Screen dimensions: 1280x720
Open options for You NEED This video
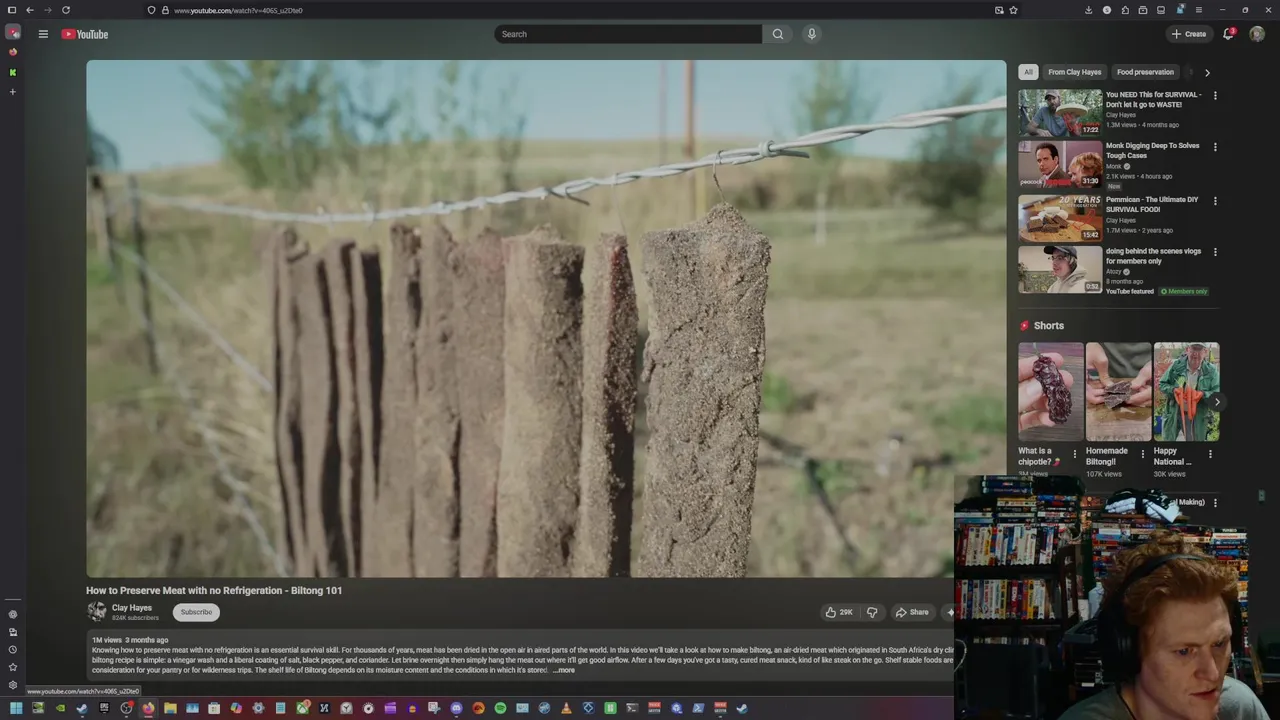tap(1215, 96)
